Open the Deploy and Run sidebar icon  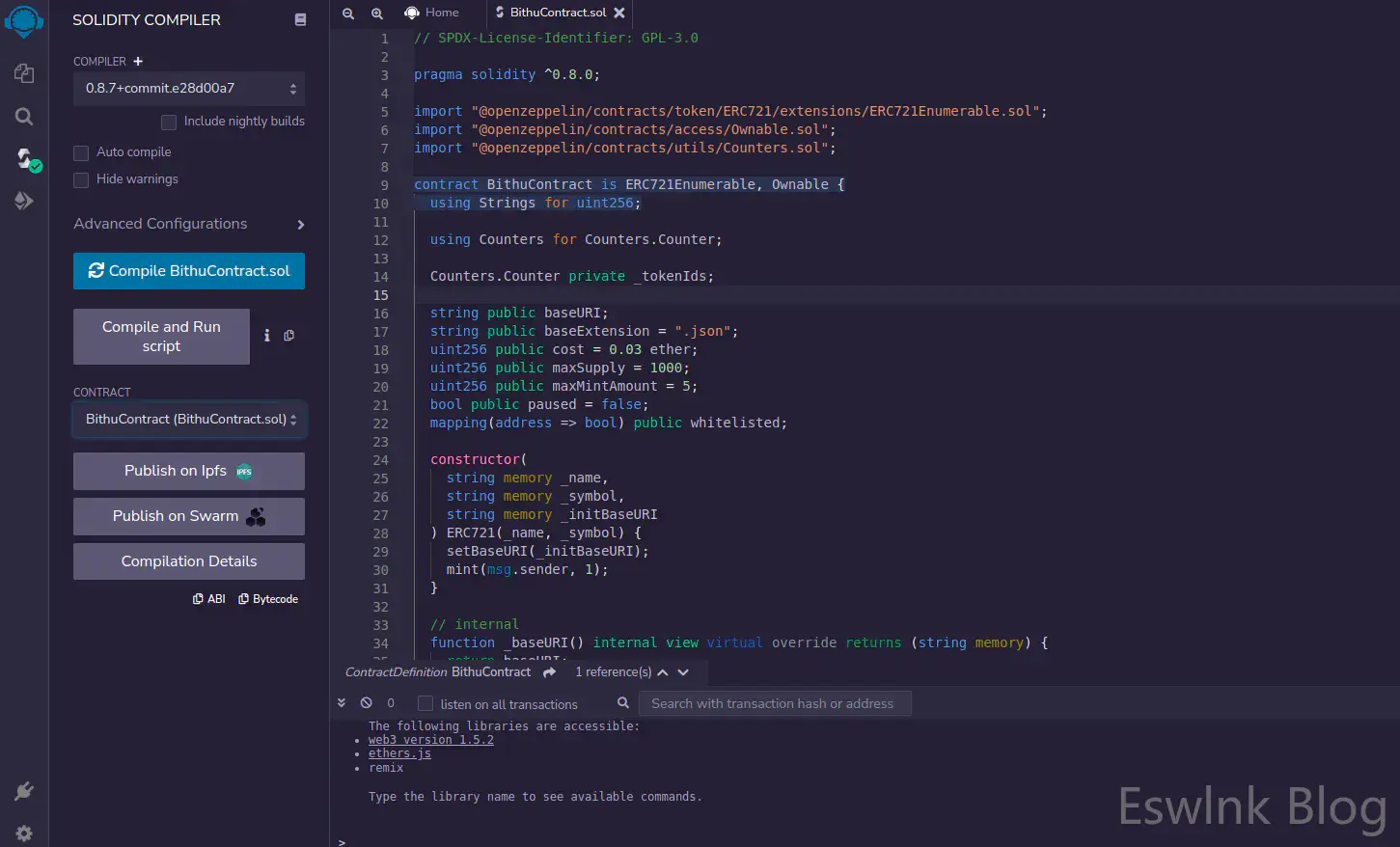[x=24, y=201]
